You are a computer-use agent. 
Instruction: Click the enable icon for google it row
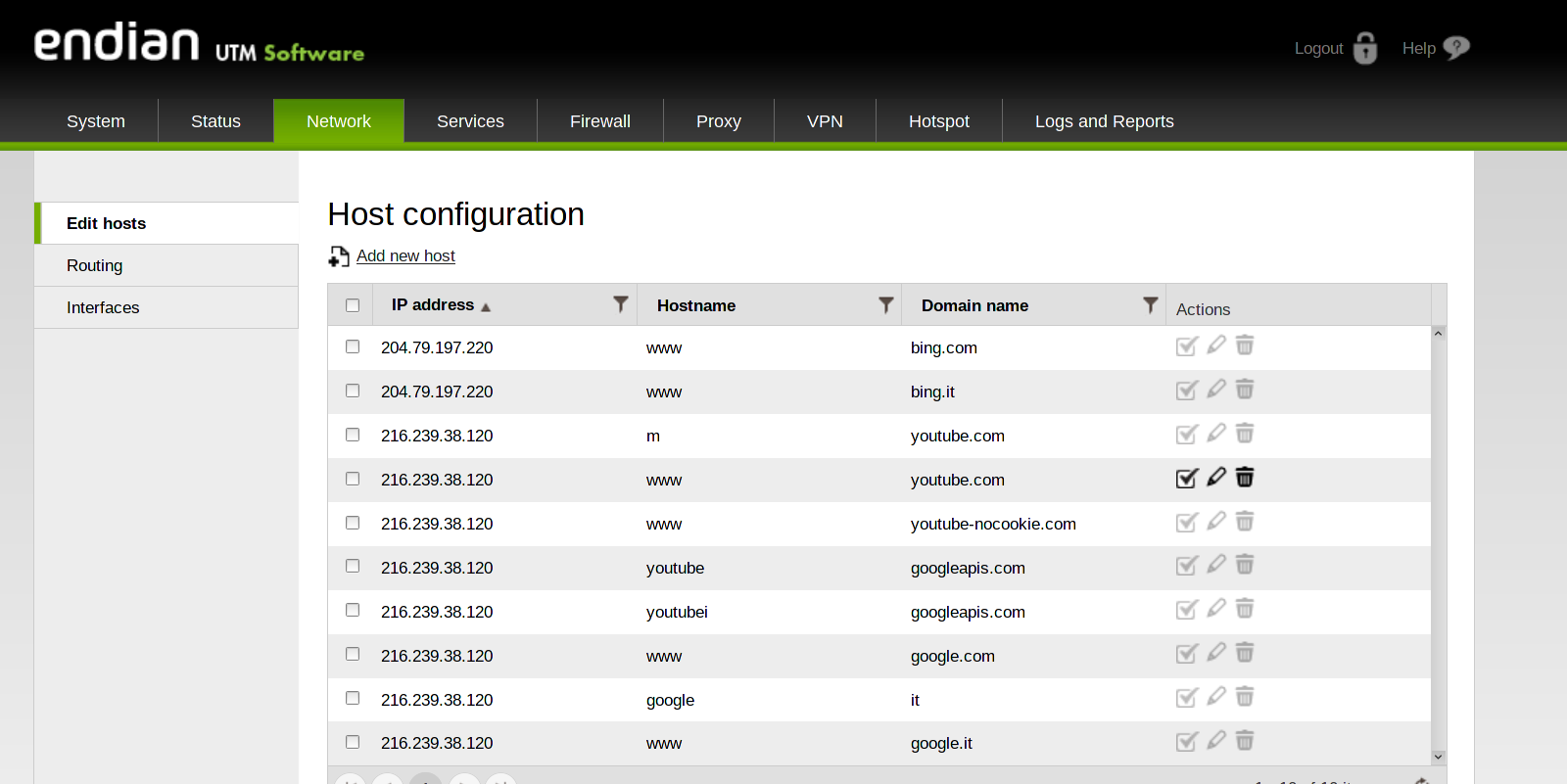[x=1186, y=698]
